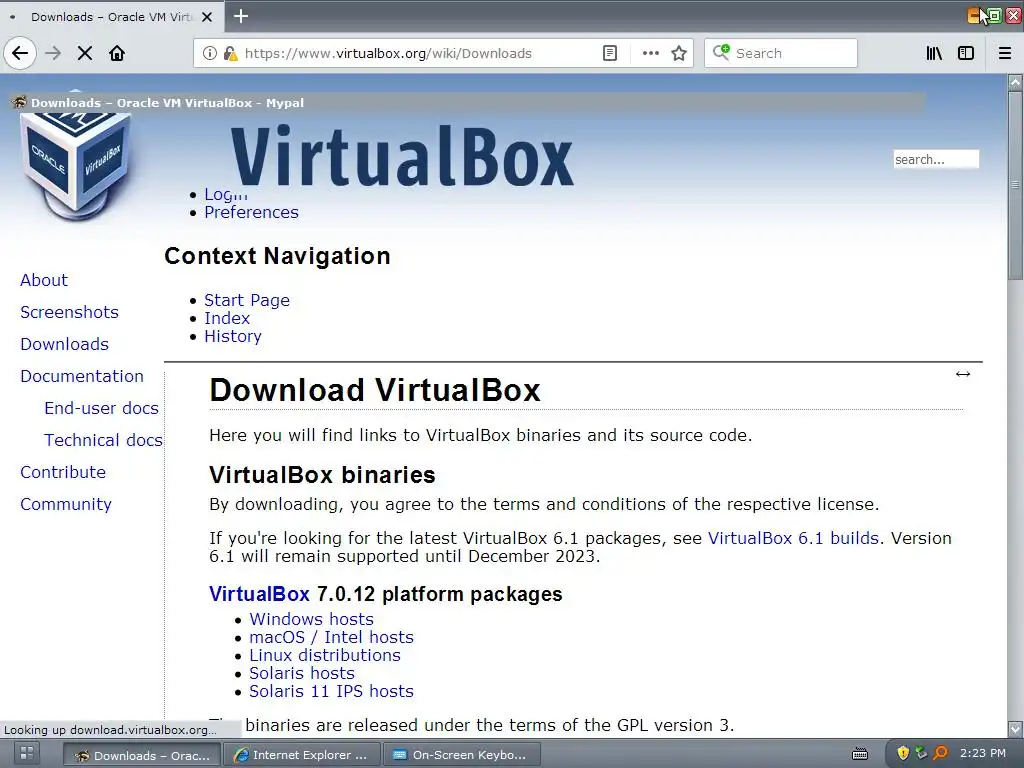Click the forward navigation arrow
Image resolution: width=1024 pixels, height=768 pixels.
click(x=53, y=53)
